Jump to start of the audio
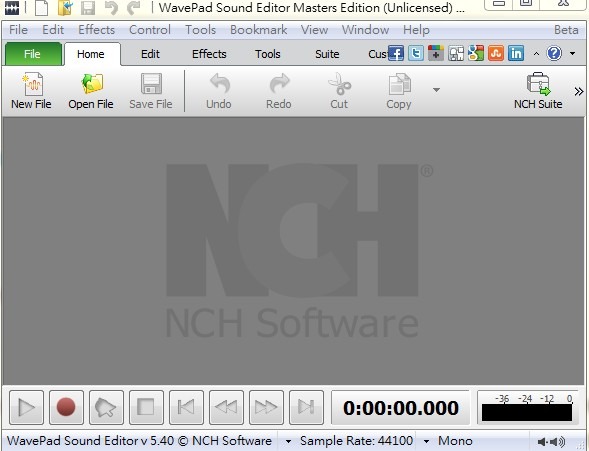This screenshot has height=451, width=589. [x=186, y=407]
